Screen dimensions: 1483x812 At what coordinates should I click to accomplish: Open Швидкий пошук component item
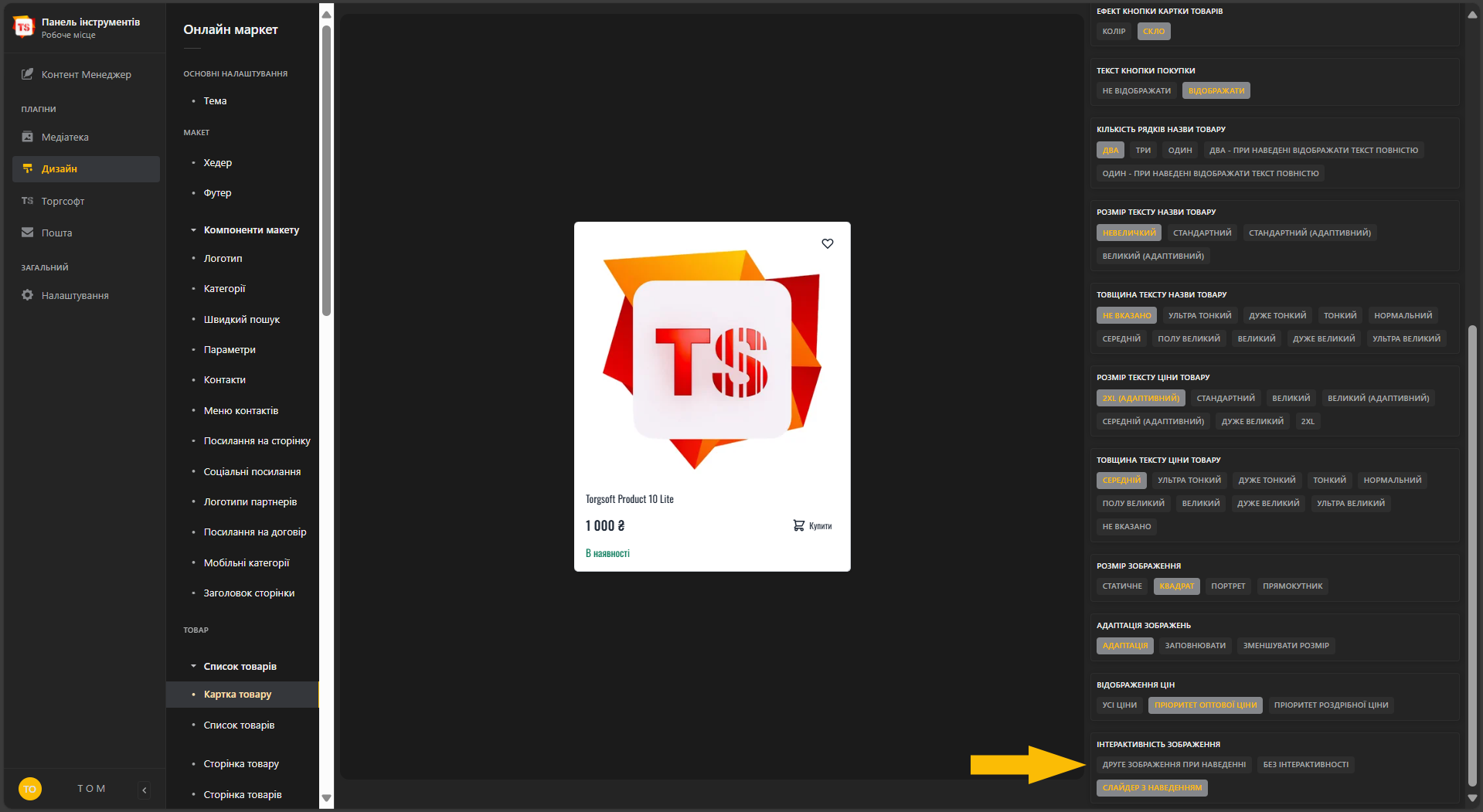[241, 320]
